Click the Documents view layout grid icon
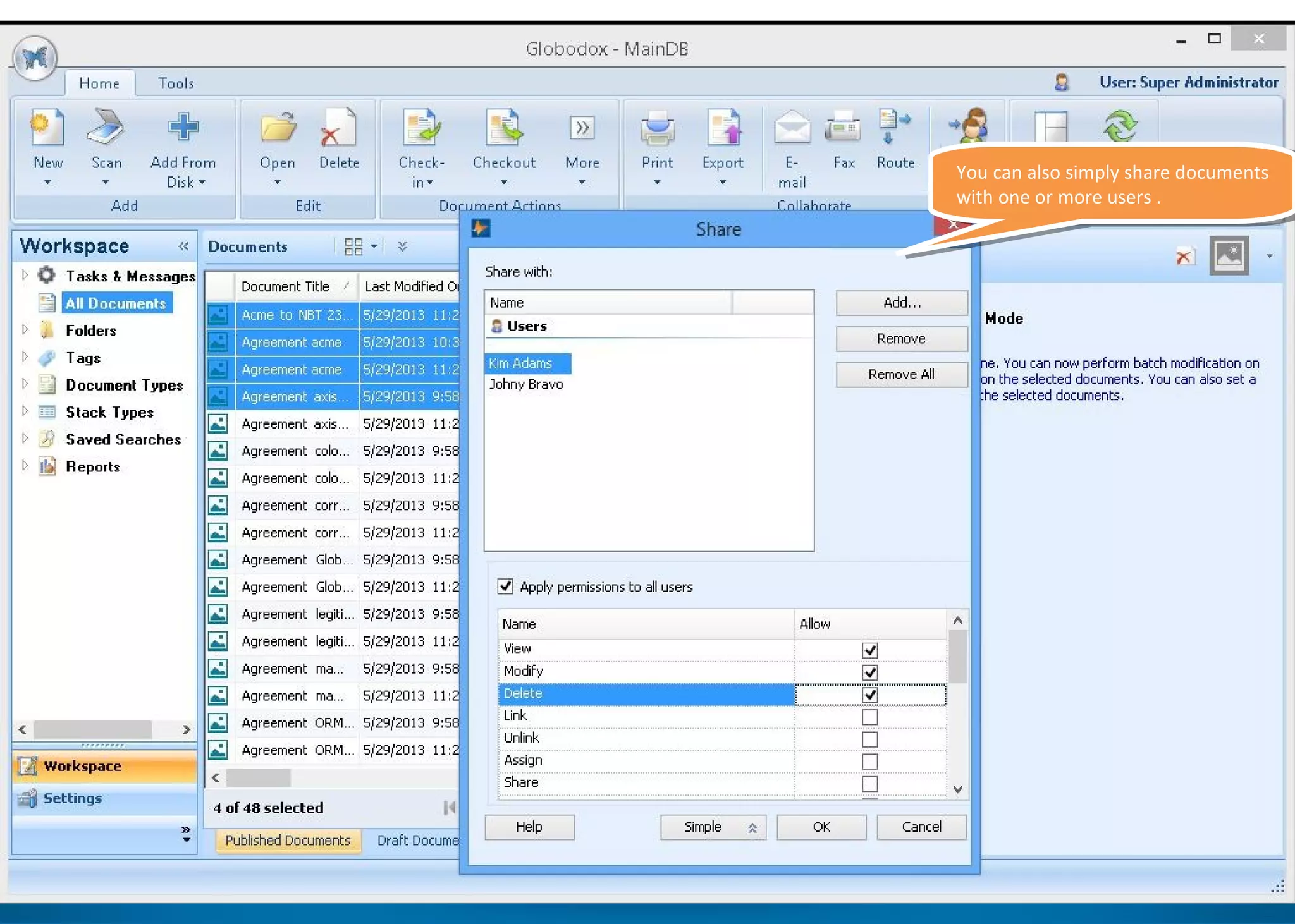The image size is (1295, 924). [x=353, y=246]
